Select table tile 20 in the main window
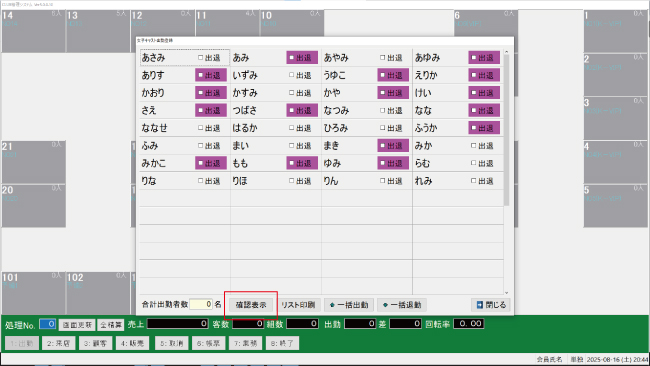Image resolution: width=650 pixels, height=366 pixels. [x=34, y=206]
